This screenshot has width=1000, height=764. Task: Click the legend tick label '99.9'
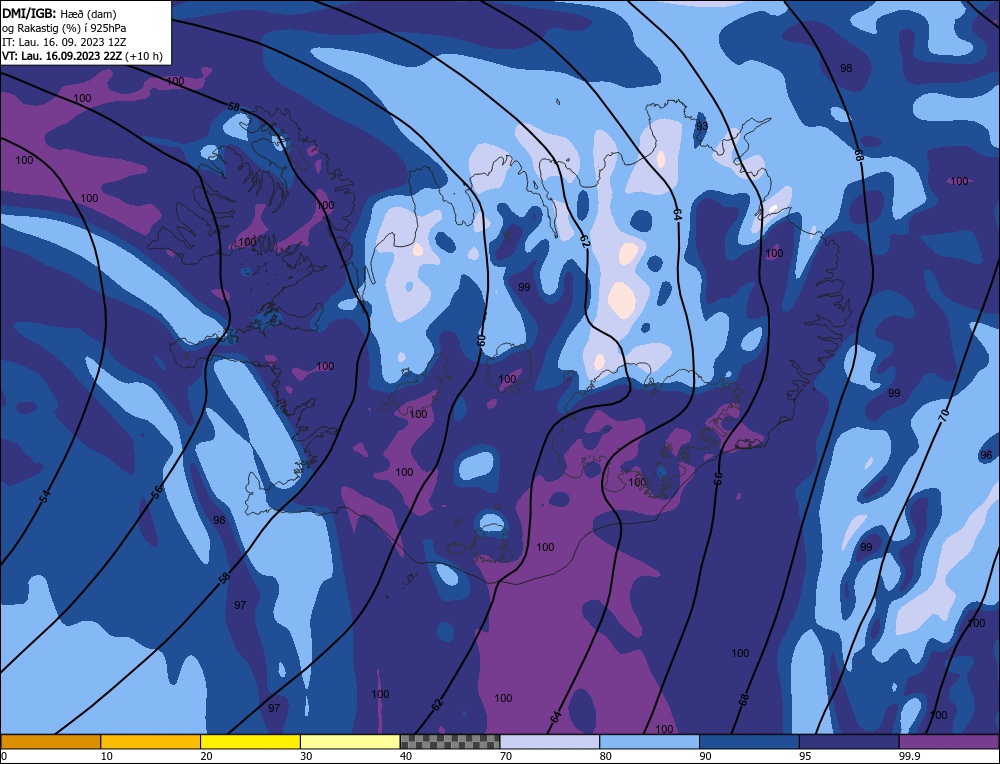(909, 756)
